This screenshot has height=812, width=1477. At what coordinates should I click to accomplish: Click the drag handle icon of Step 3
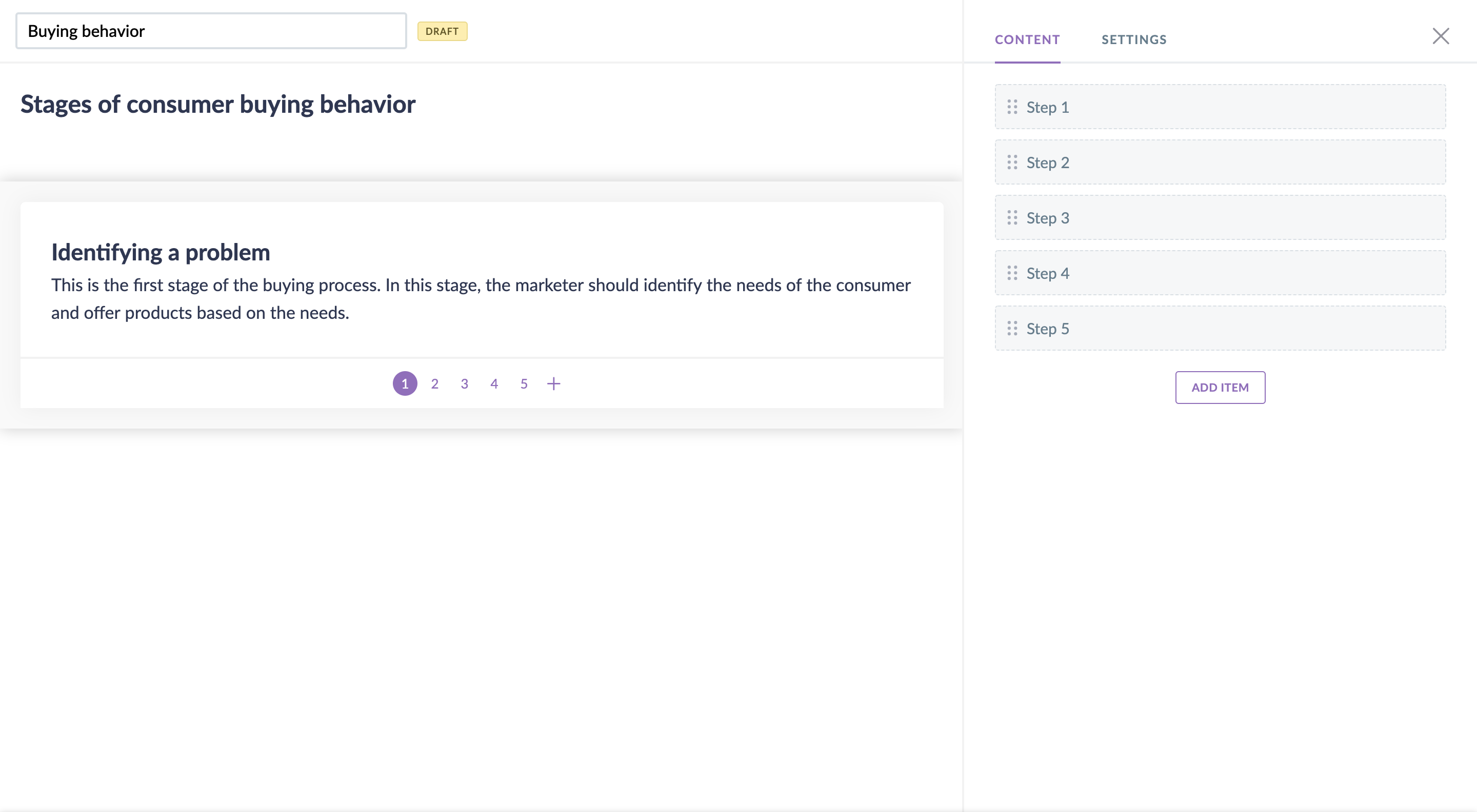[x=1012, y=218]
